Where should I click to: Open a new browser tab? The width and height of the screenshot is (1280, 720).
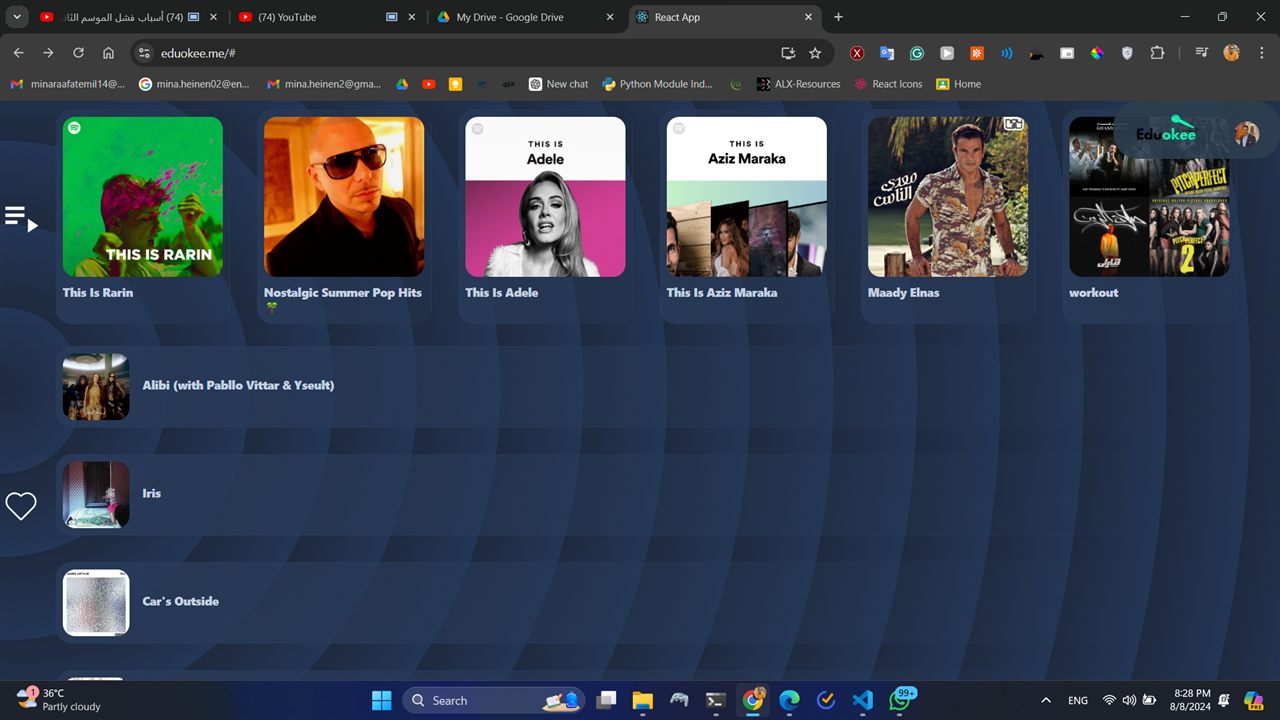point(838,17)
